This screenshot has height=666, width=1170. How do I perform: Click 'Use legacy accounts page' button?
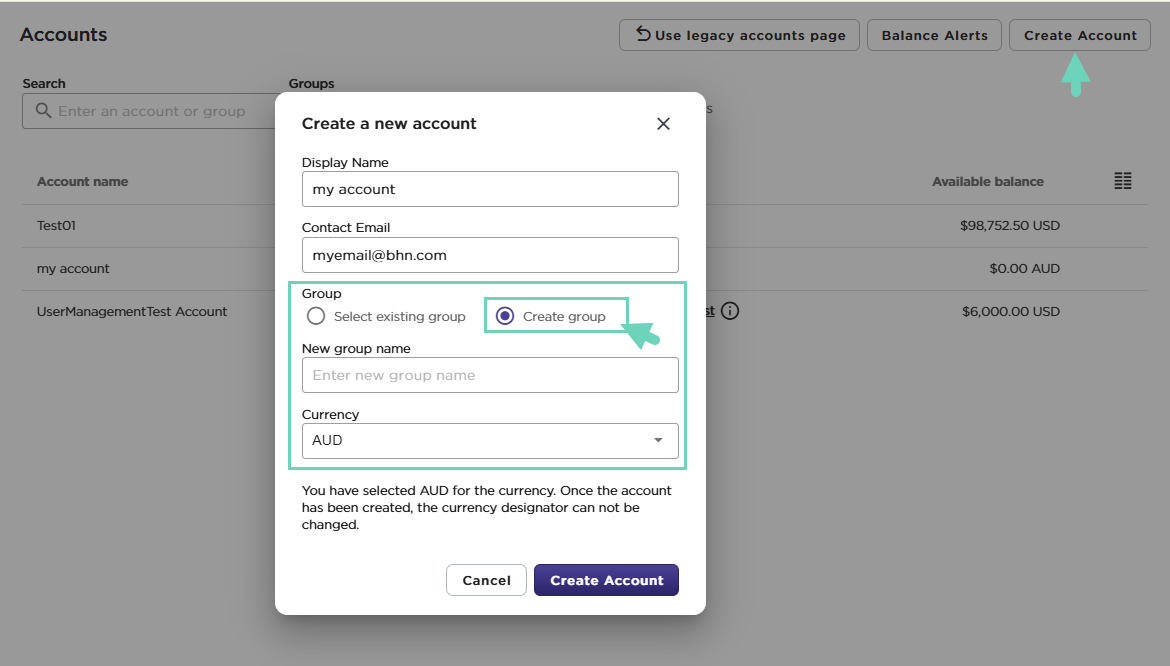pyautogui.click(x=739, y=35)
